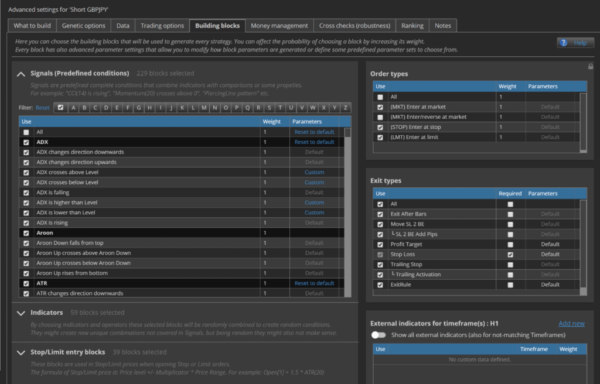Uncheck the ADX group checkbox
Image resolution: width=600 pixels, height=384 pixels.
(26, 142)
